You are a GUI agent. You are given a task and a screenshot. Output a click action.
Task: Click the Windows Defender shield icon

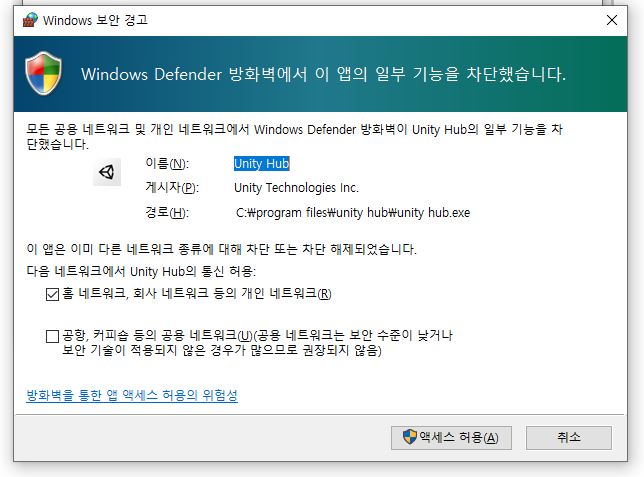[44, 73]
